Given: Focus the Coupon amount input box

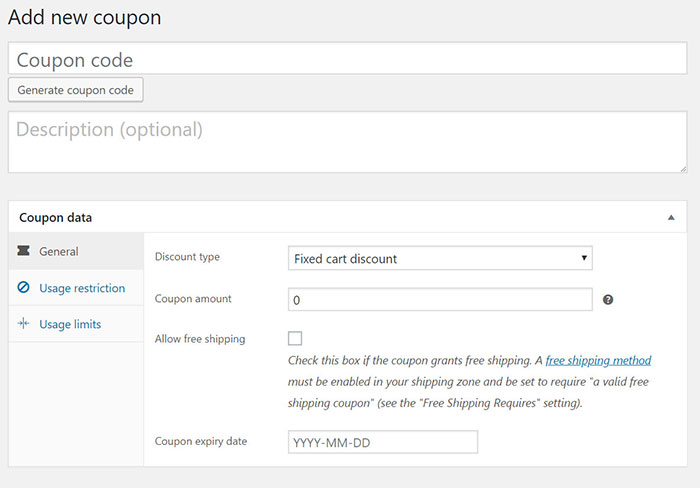Looking at the screenshot, I should pyautogui.click(x=440, y=300).
